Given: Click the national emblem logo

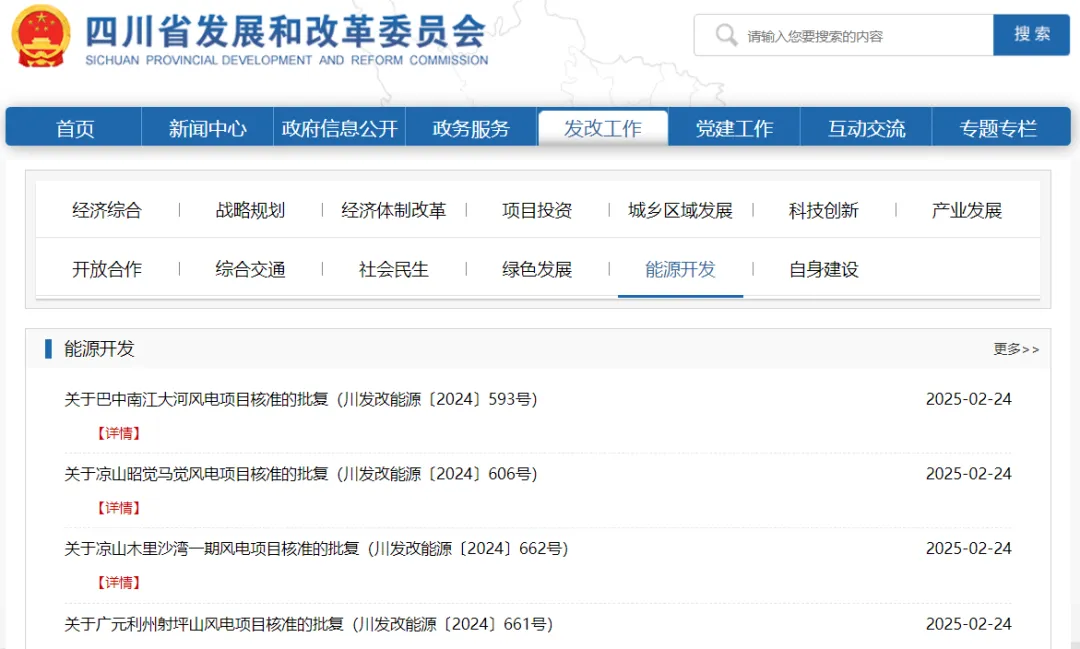Looking at the screenshot, I should click(42, 35).
